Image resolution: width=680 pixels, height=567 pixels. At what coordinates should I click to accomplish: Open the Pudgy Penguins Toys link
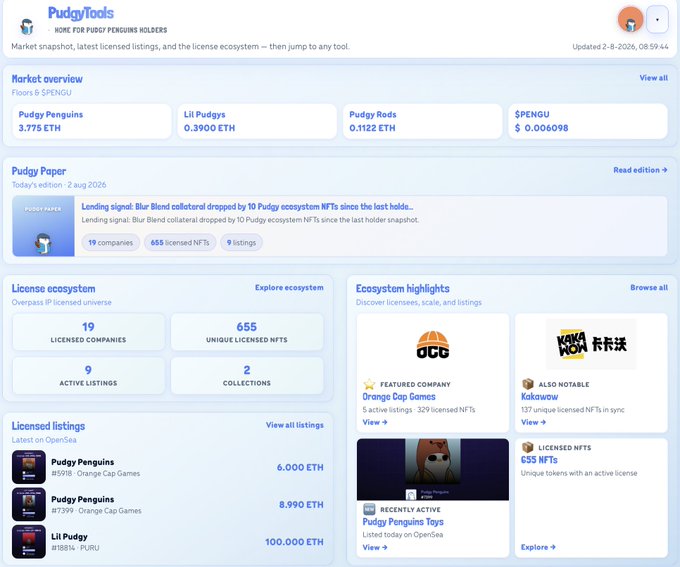click(x=403, y=522)
